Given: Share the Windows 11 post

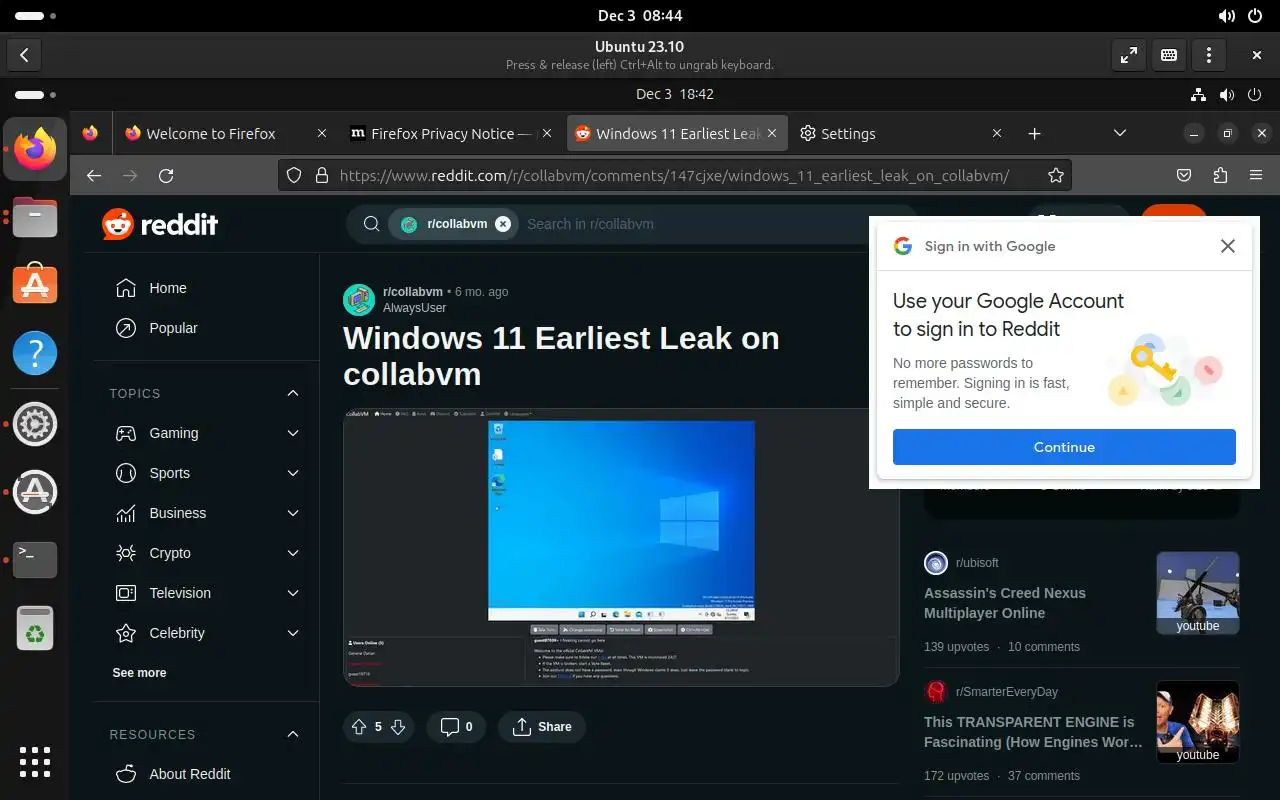Looking at the screenshot, I should [x=542, y=727].
